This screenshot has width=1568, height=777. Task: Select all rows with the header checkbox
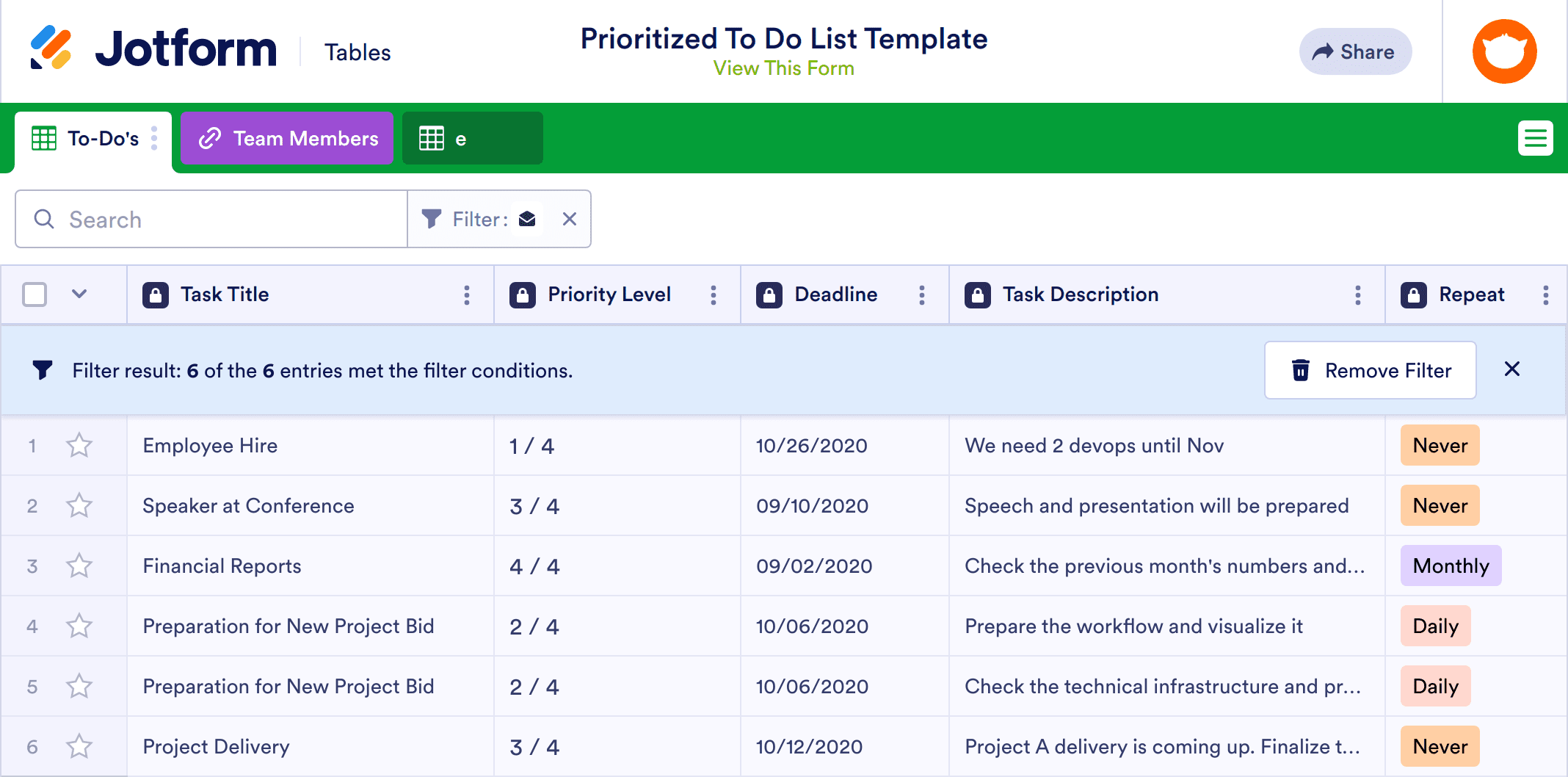(34, 294)
